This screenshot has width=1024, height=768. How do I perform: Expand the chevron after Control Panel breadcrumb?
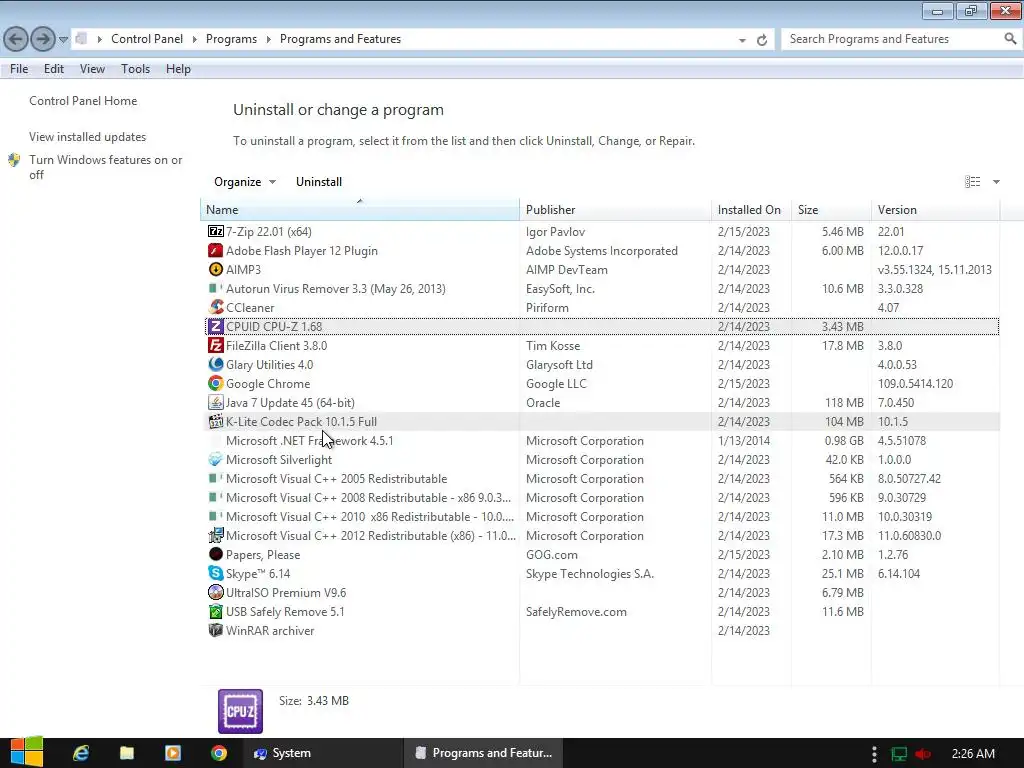pos(195,39)
